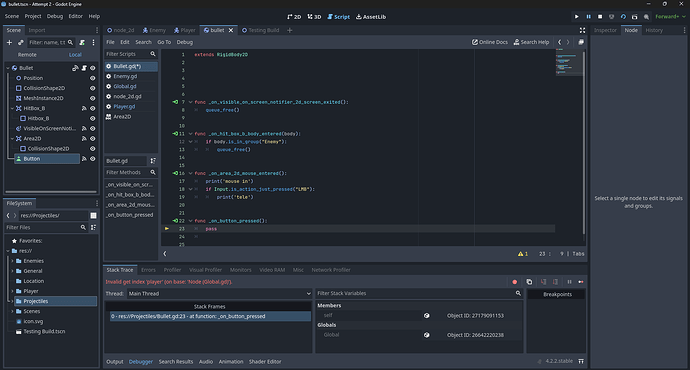
Task: Continue execution with the debugger continue icon
Action: pyautogui.click(x=581, y=282)
